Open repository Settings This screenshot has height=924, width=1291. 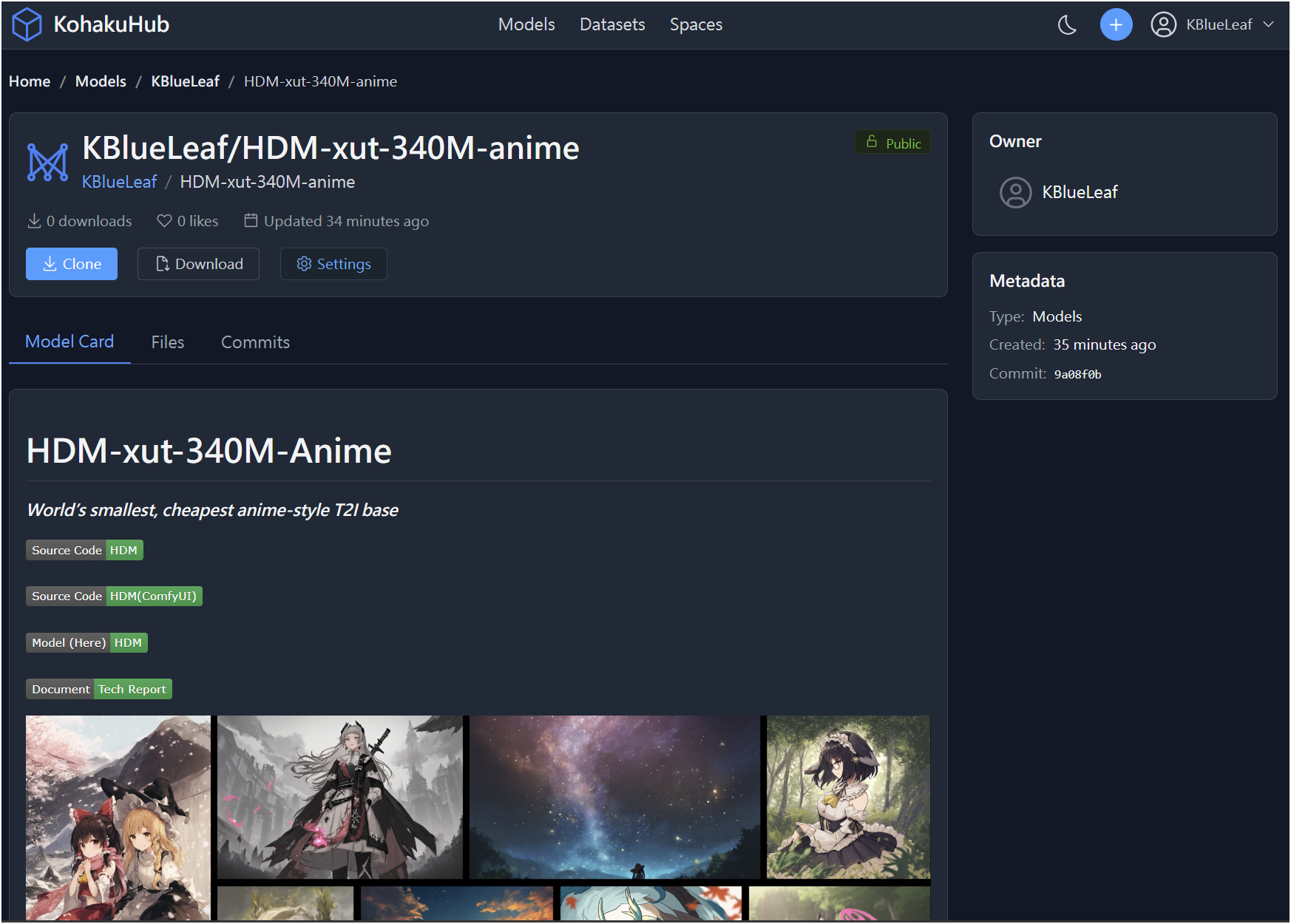[x=333, y=264]
